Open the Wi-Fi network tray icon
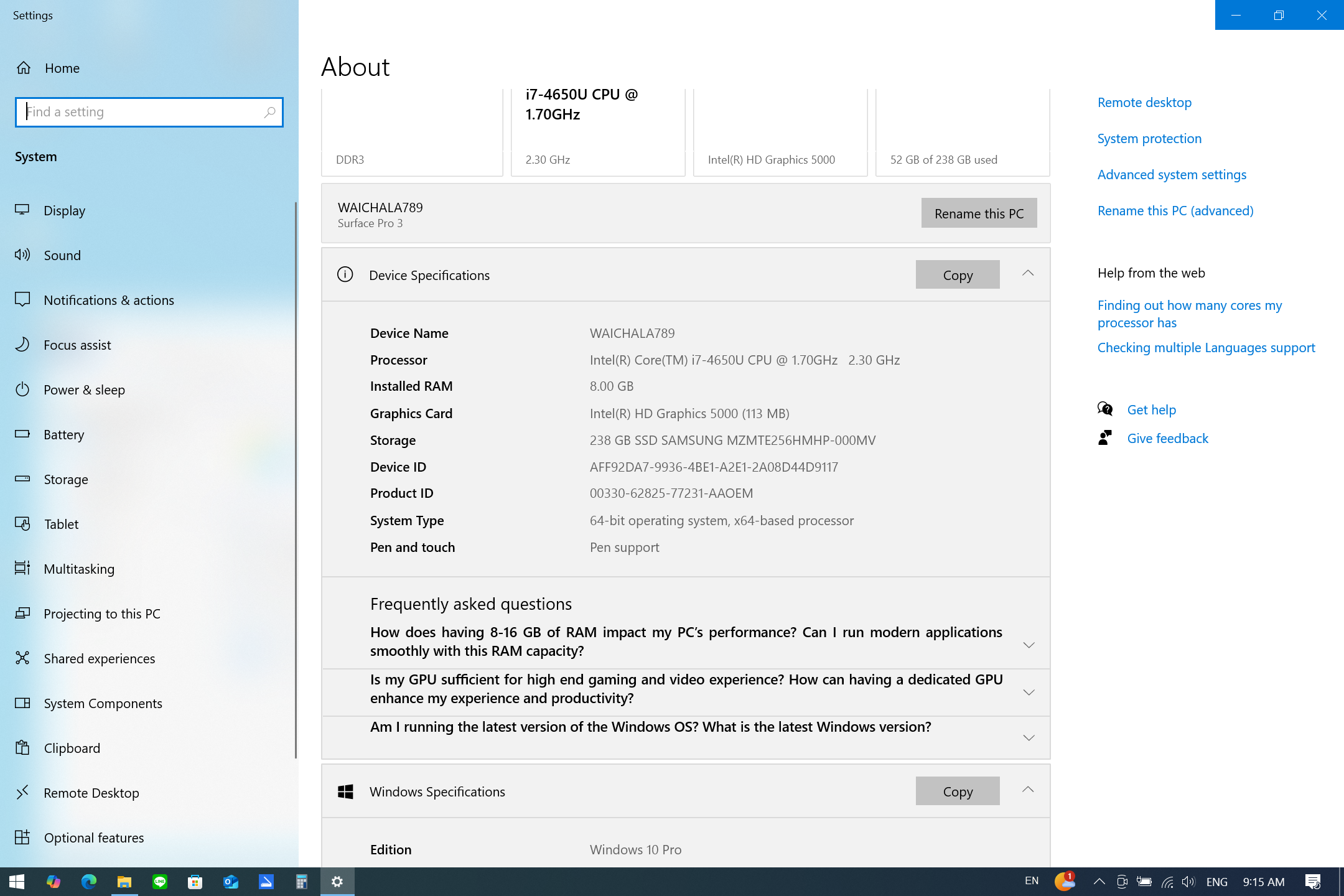 click(x=1167, y=882)
